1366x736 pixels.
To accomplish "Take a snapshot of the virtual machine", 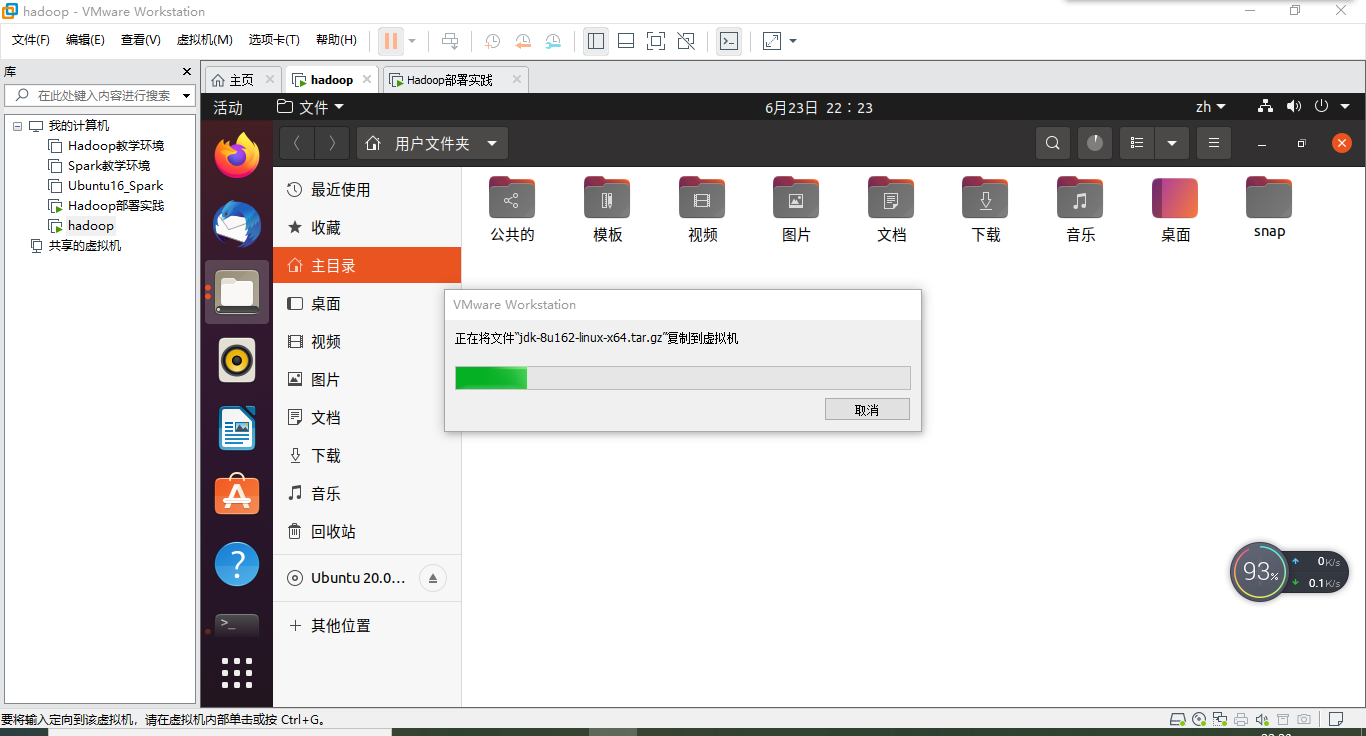I will click(493, 41).
